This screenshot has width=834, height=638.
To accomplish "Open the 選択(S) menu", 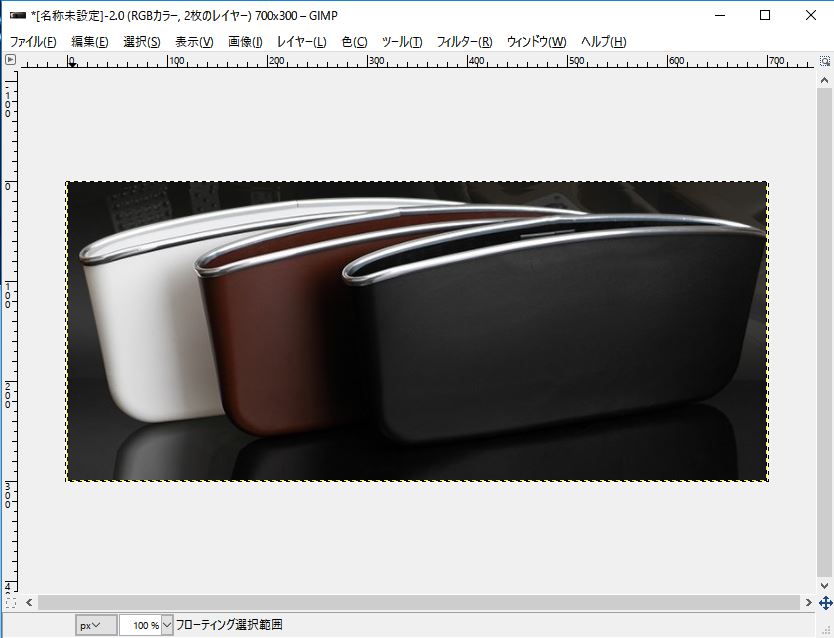I will tap(141, 41).
